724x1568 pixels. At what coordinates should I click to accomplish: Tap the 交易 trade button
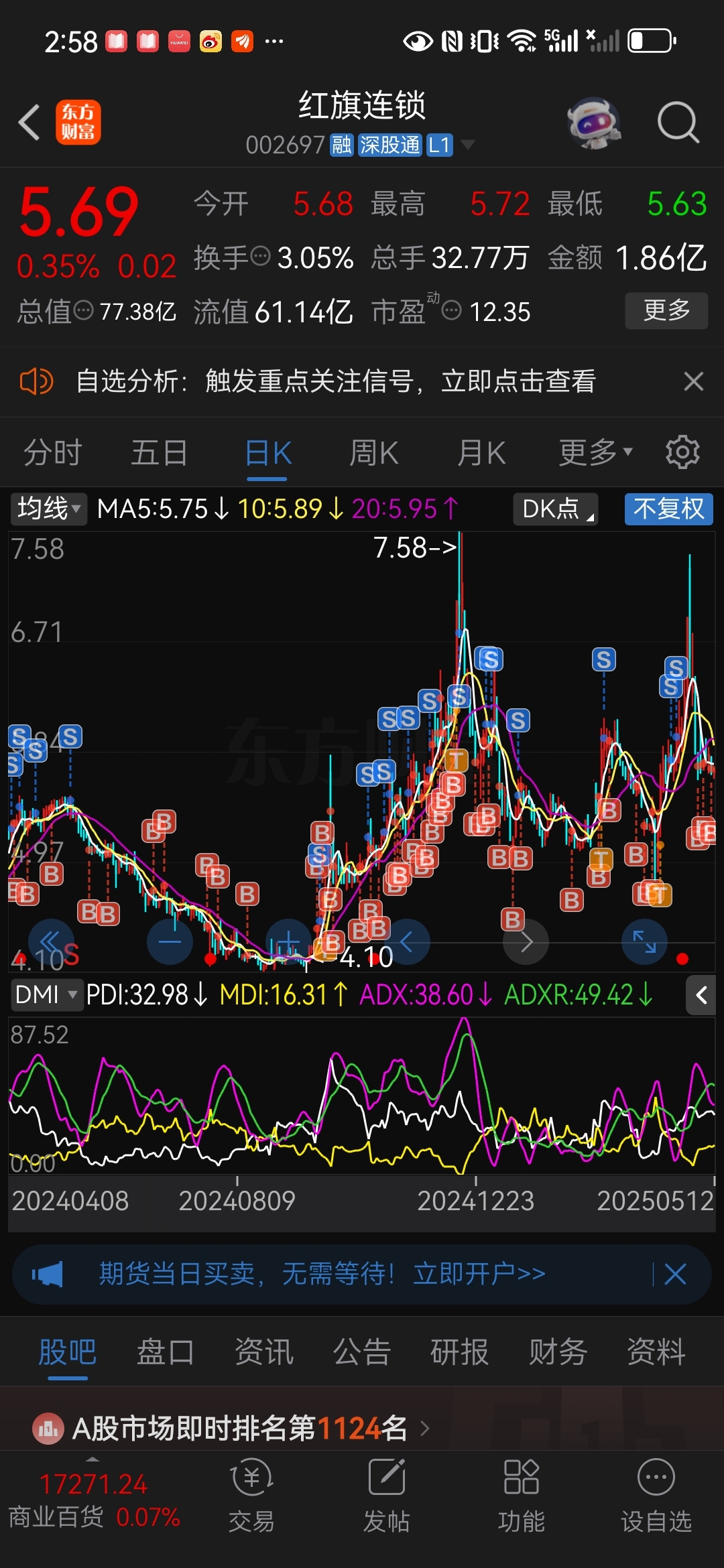[251, 1496]
